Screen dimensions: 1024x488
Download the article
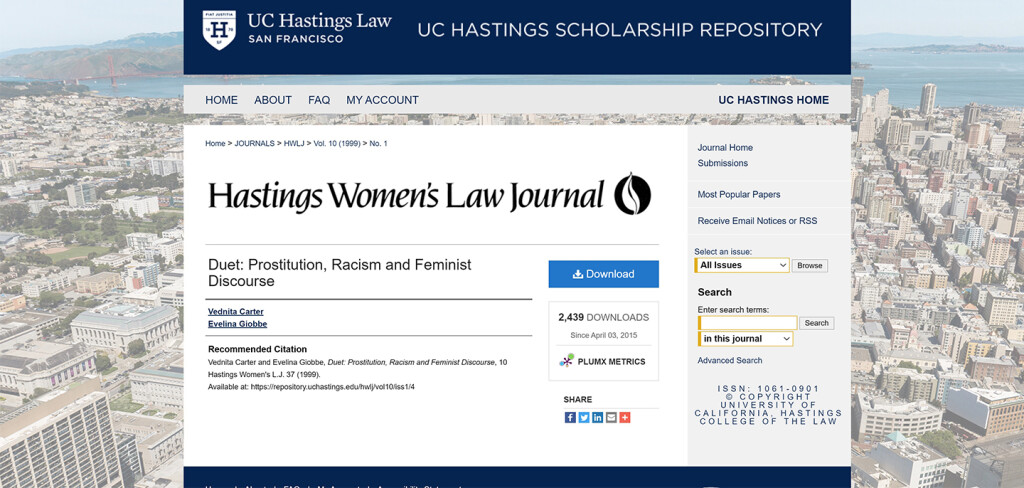[x=603, y=274]
